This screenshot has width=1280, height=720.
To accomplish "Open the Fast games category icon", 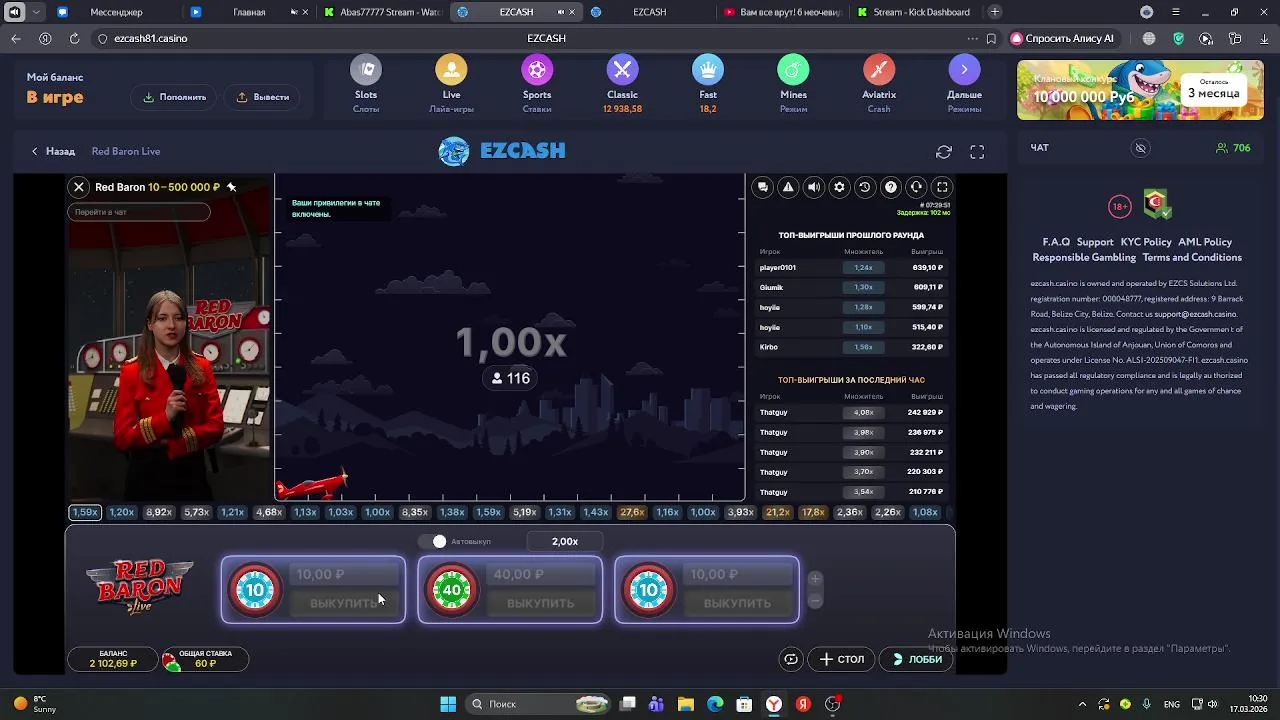I will click(x=708, y=70).
